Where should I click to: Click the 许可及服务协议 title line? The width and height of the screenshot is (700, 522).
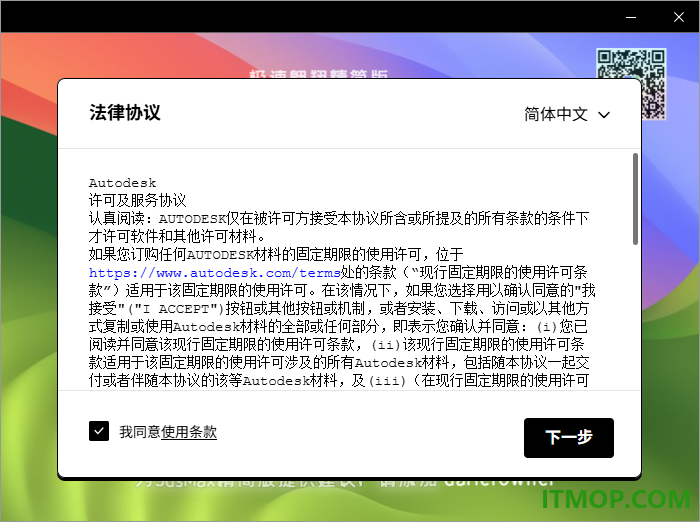[138, 200]
